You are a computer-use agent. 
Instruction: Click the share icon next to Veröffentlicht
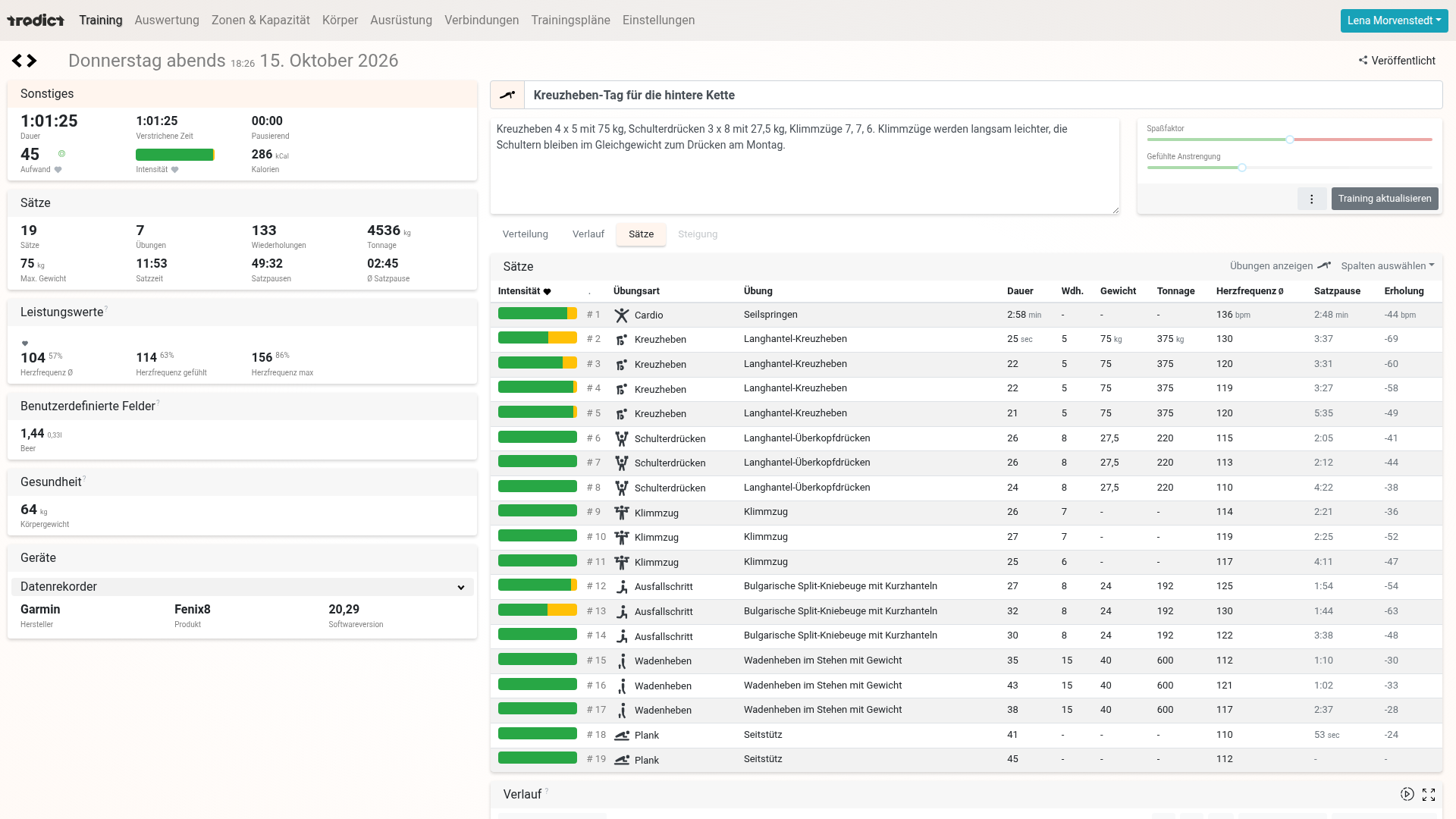coord(1363,61)
